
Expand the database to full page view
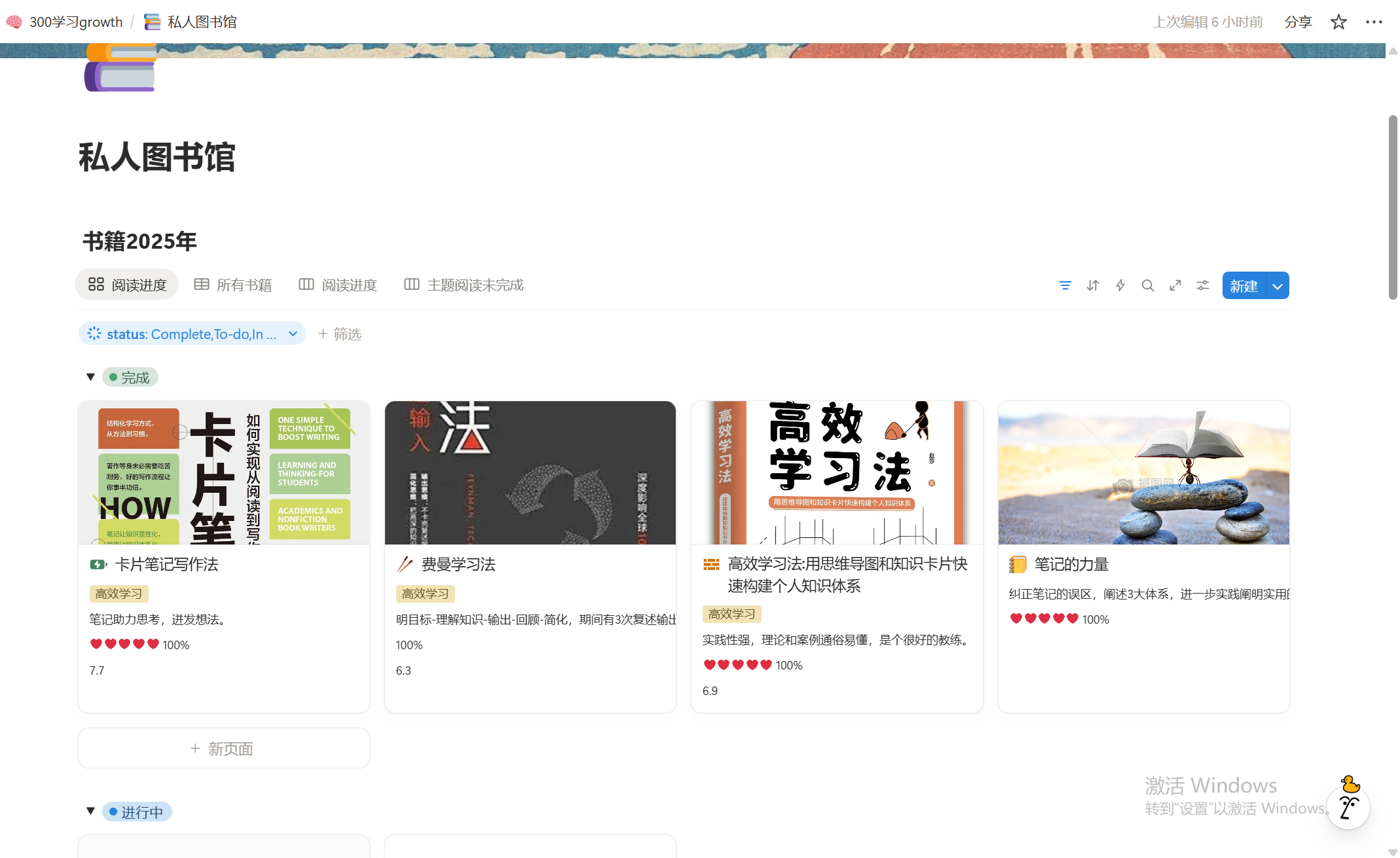1175,285
